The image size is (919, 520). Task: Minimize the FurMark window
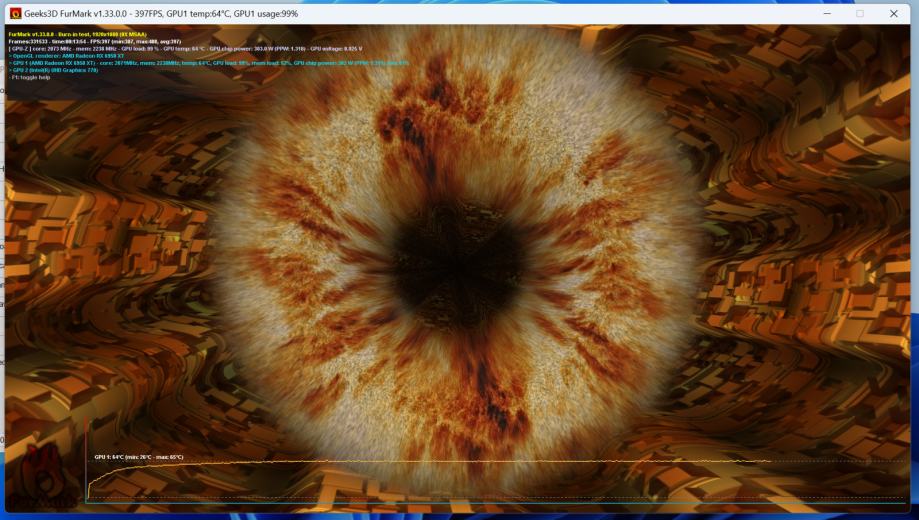827,14
